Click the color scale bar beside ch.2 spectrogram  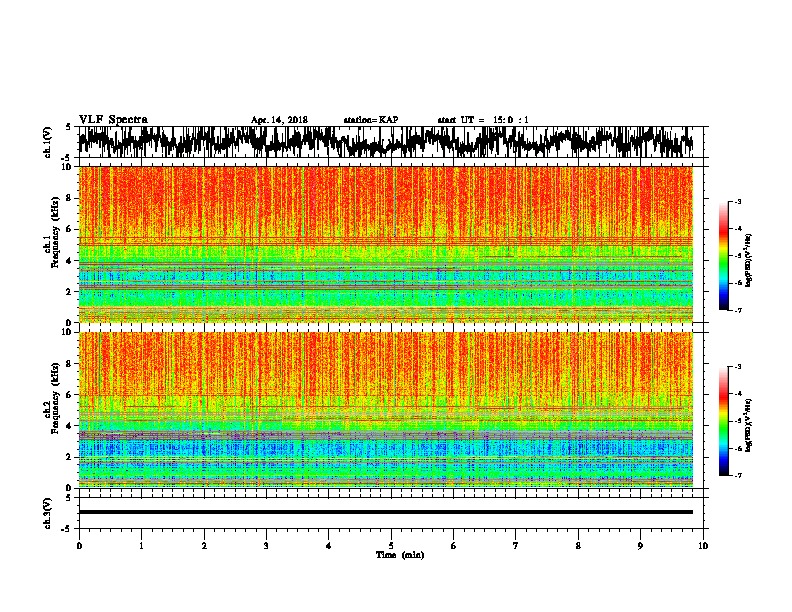point(724,421)
